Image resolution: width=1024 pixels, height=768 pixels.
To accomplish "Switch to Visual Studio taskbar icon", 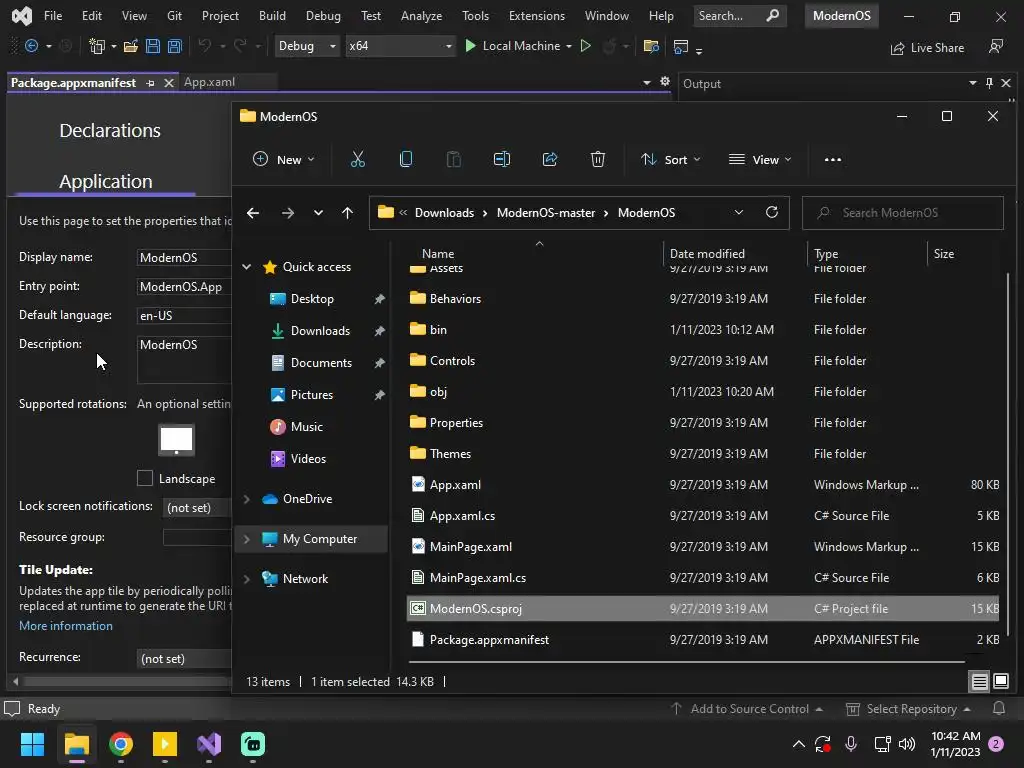I will pyautogui.click(x=209, y=744).
